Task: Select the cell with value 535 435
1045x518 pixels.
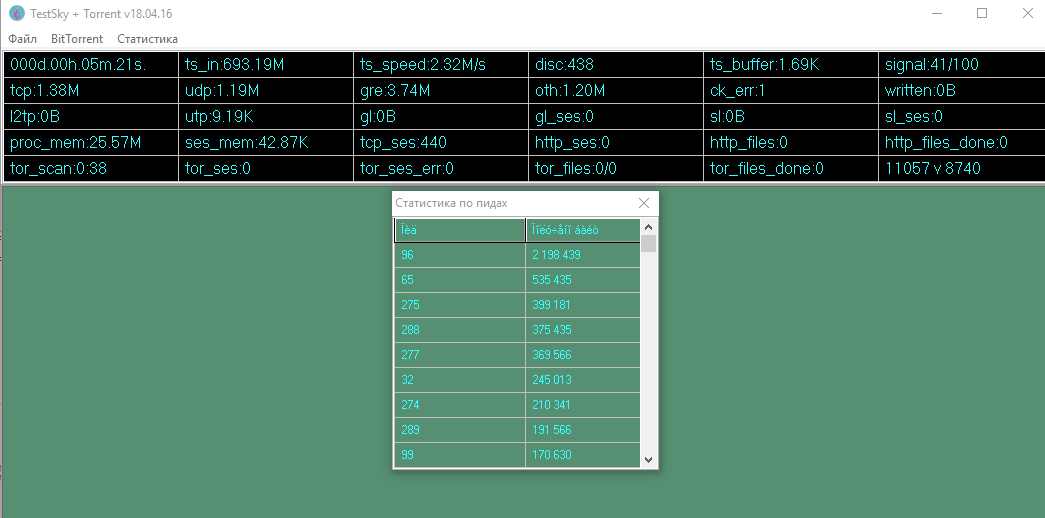Action: click(582, 280)
